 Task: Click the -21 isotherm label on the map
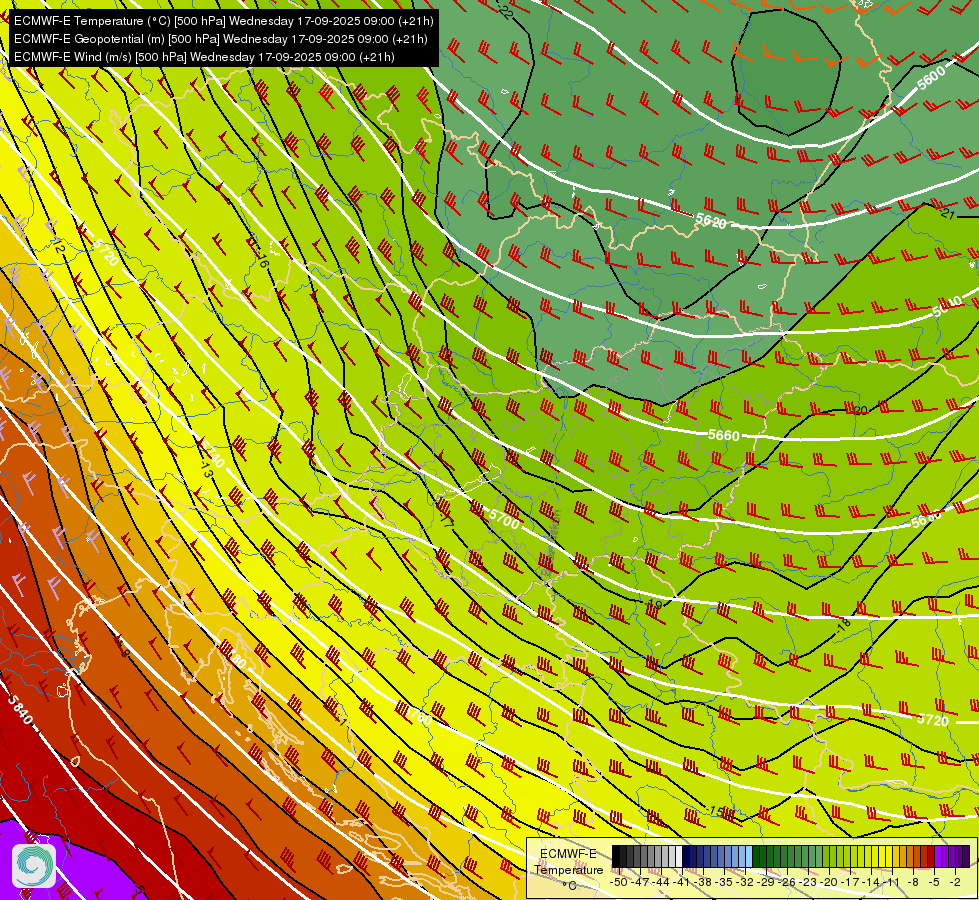948,213
